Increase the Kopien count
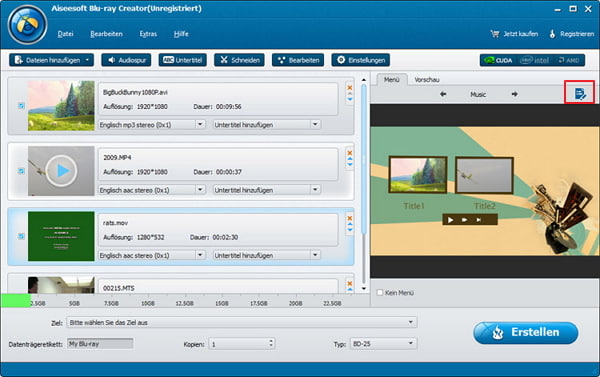The width and height of the screenshot is (600, 377). (271, 341)
